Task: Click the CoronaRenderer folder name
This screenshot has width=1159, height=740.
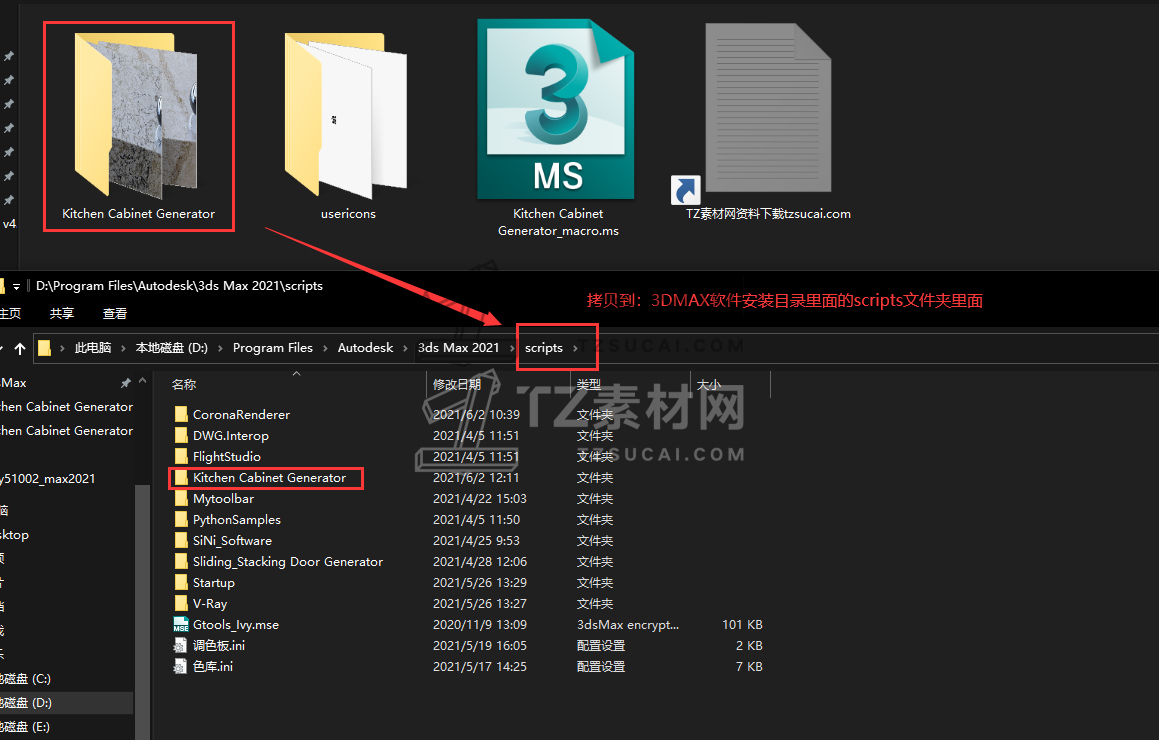Action: 241,415
